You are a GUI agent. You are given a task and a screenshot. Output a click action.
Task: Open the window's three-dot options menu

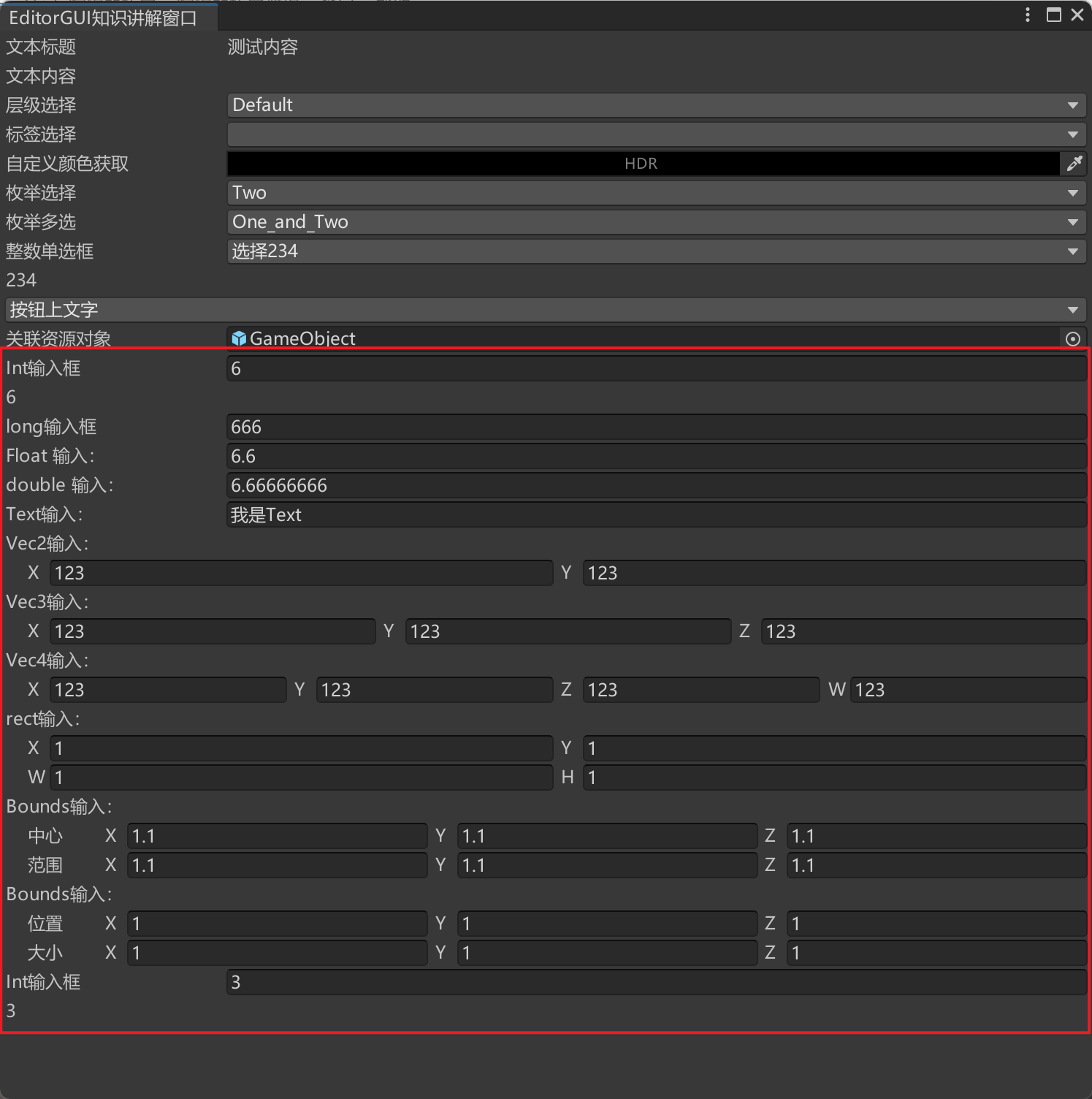(1028, 15)
